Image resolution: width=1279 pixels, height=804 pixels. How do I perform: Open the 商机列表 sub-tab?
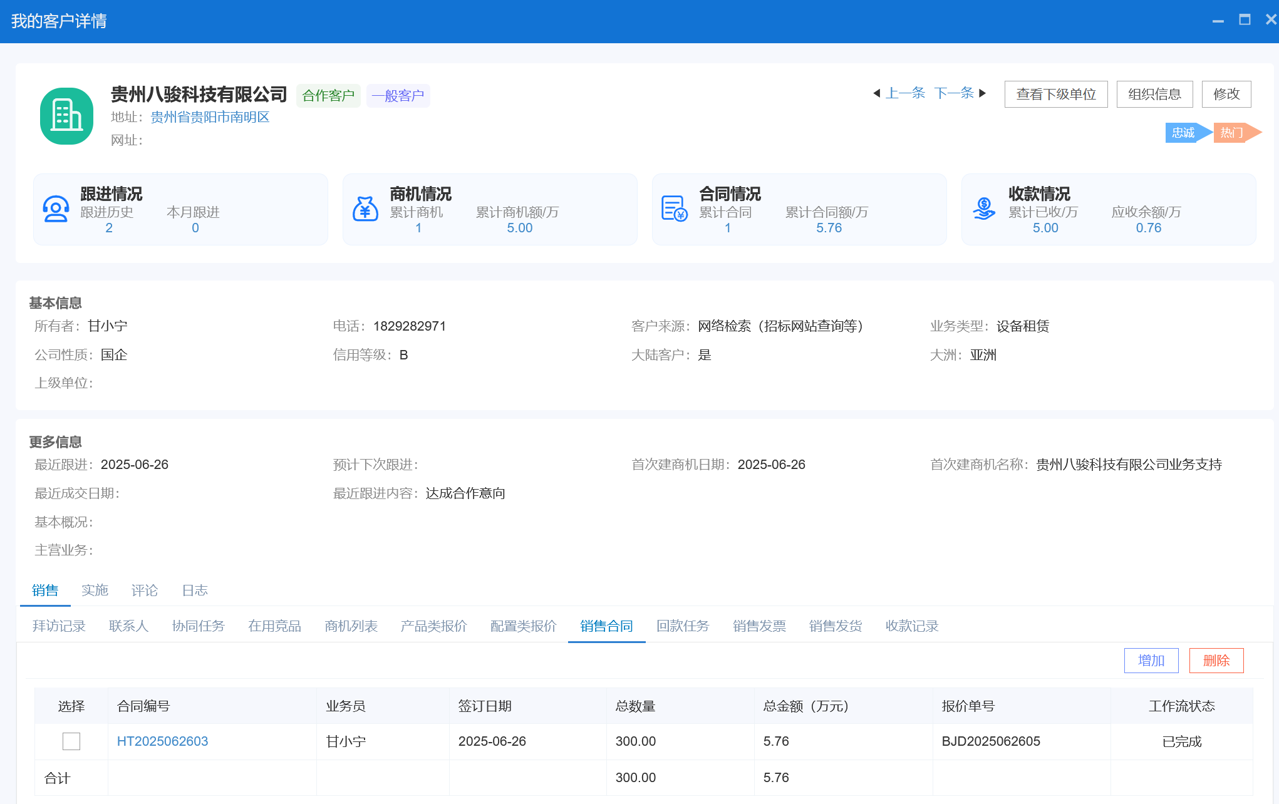coord(351,625)
